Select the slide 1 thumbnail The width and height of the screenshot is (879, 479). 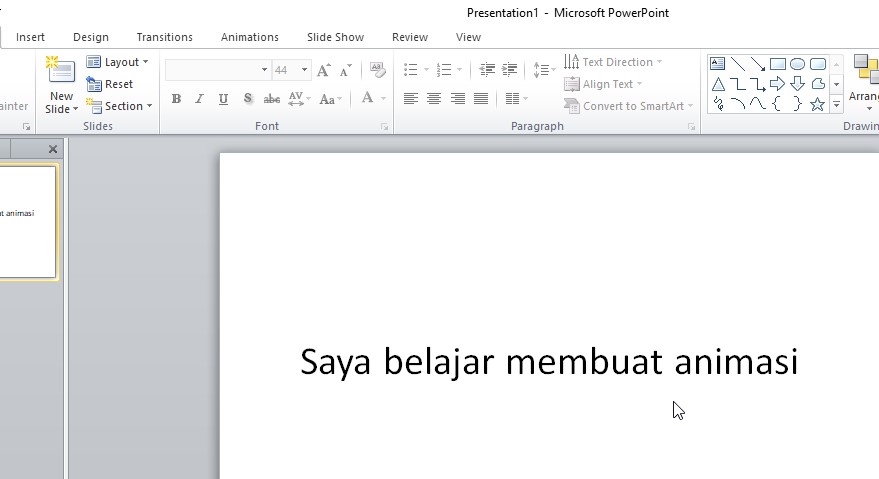[x=28, y=221]
